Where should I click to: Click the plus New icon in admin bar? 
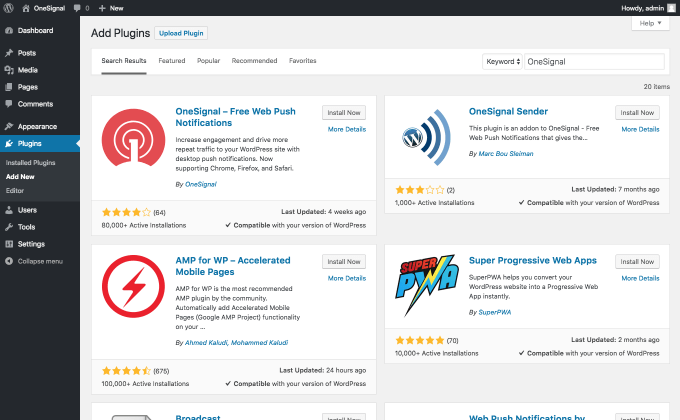[x=102, y=8]
